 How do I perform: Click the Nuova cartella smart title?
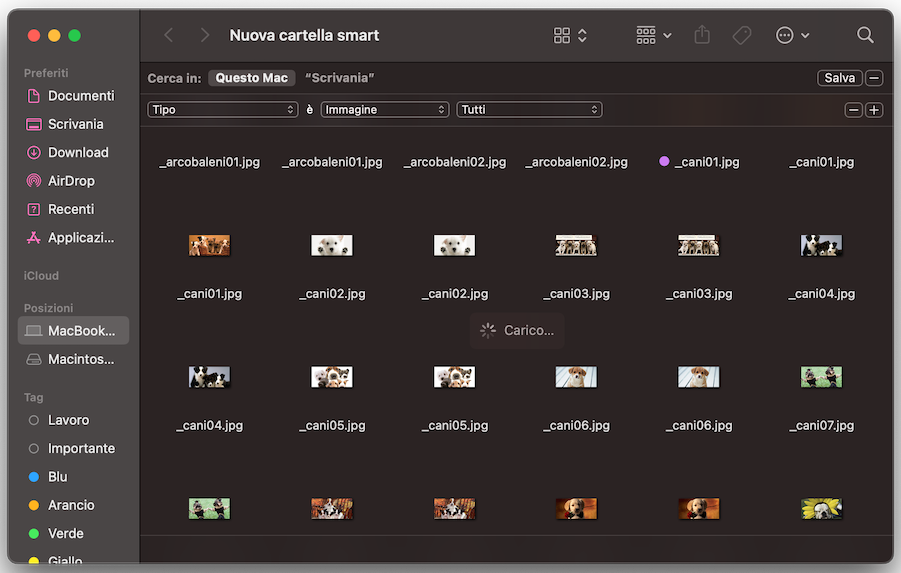pyautogui.click(x=304, y=35)
